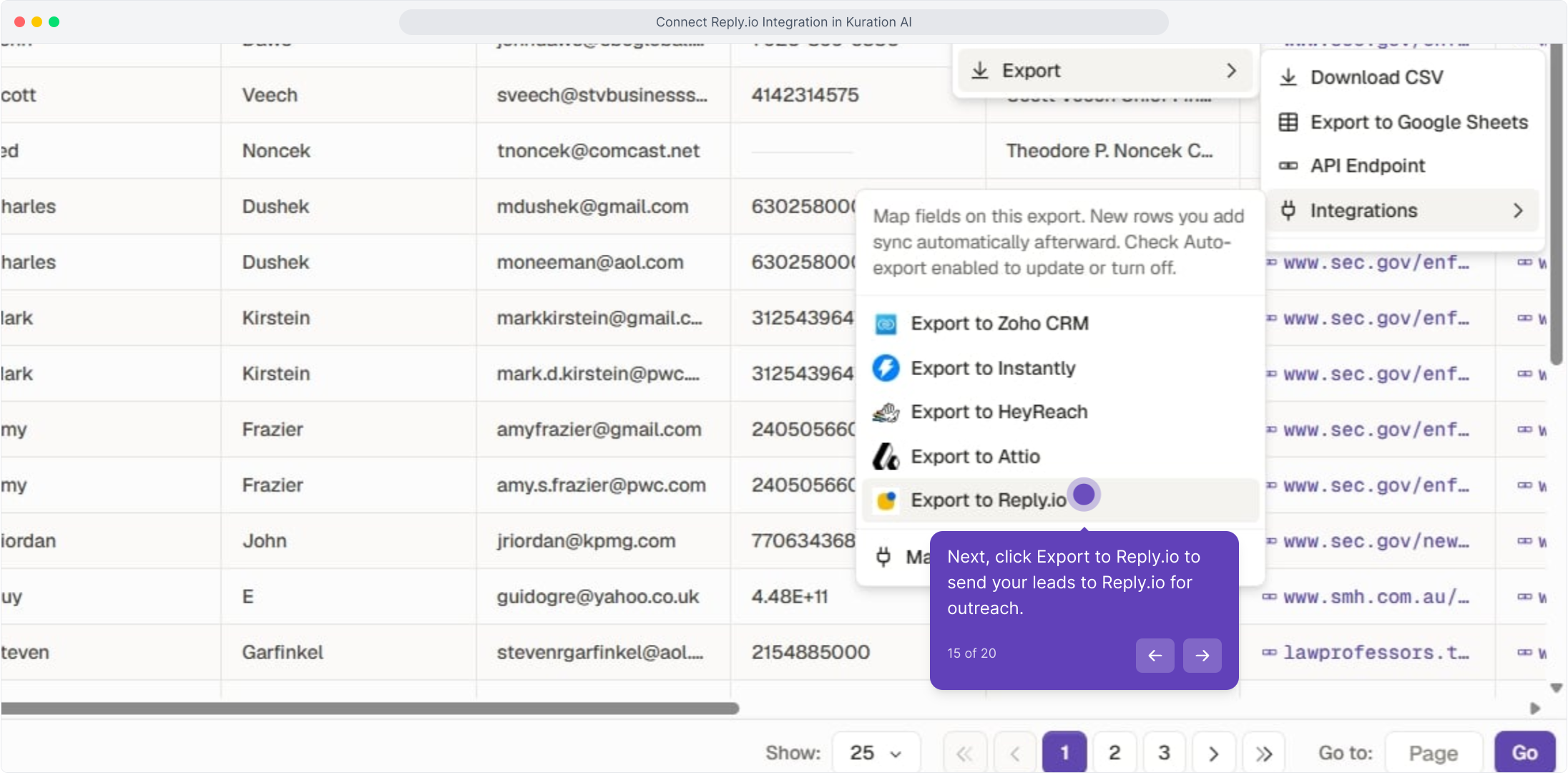Click email tnoncek@comcast.net cell
Screen dimensions: 1568x773
point(604,151)
